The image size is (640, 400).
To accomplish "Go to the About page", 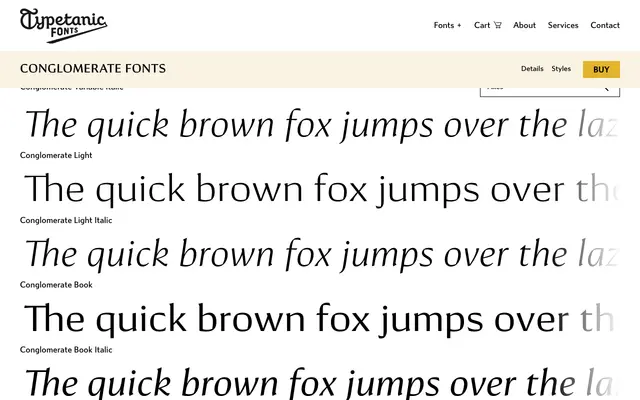I will tap(524, 25).
